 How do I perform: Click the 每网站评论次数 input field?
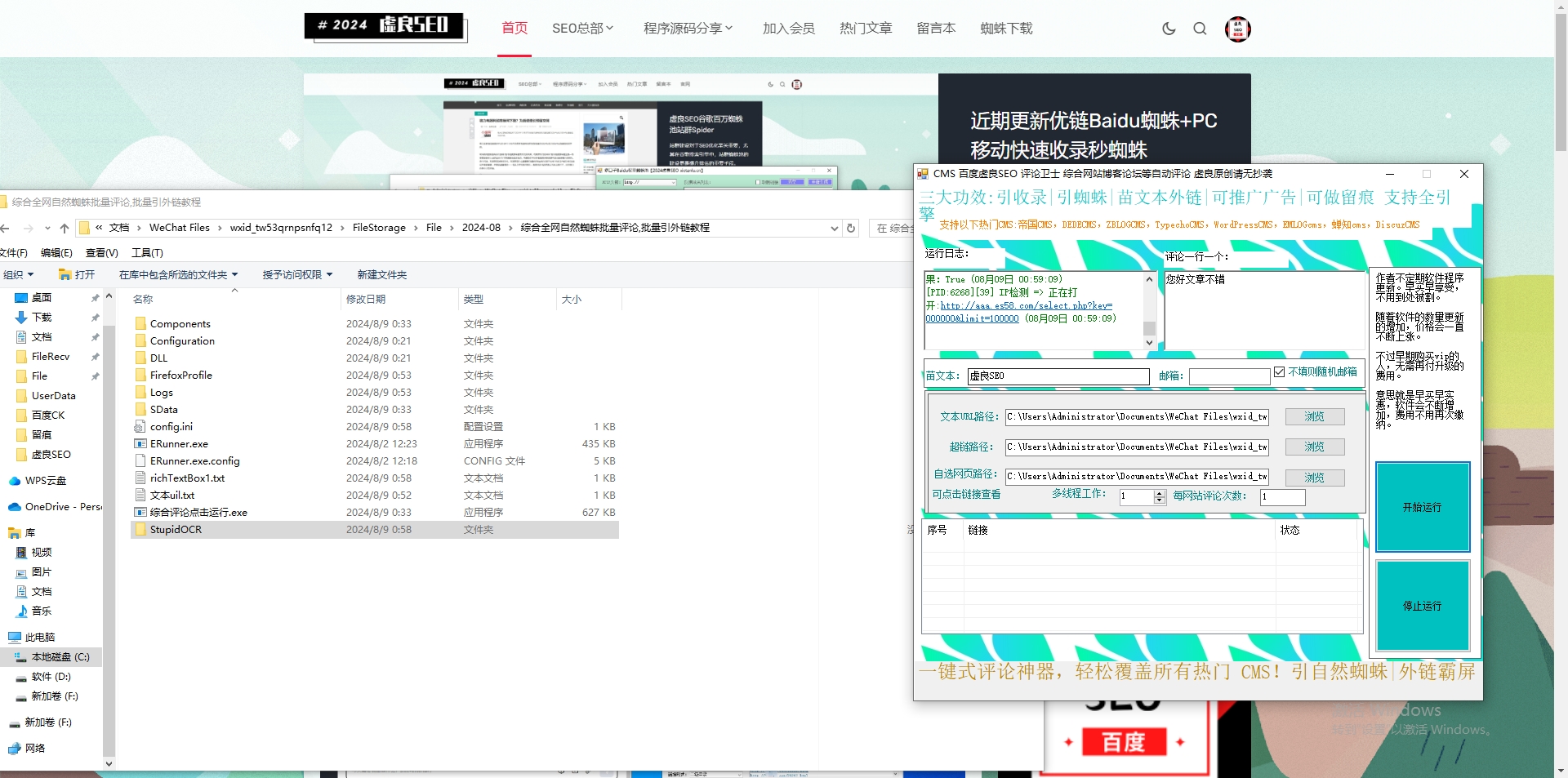[x=1283, y=497]
